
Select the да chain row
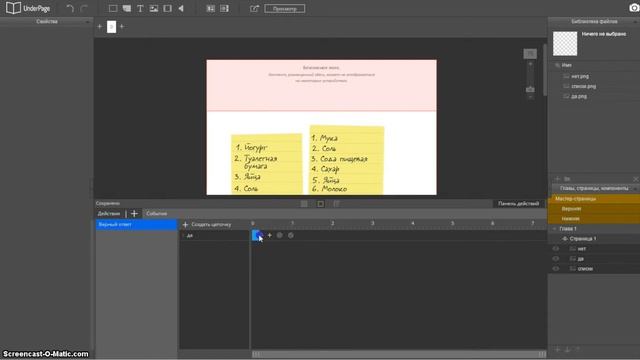click(x=214, y=236)
